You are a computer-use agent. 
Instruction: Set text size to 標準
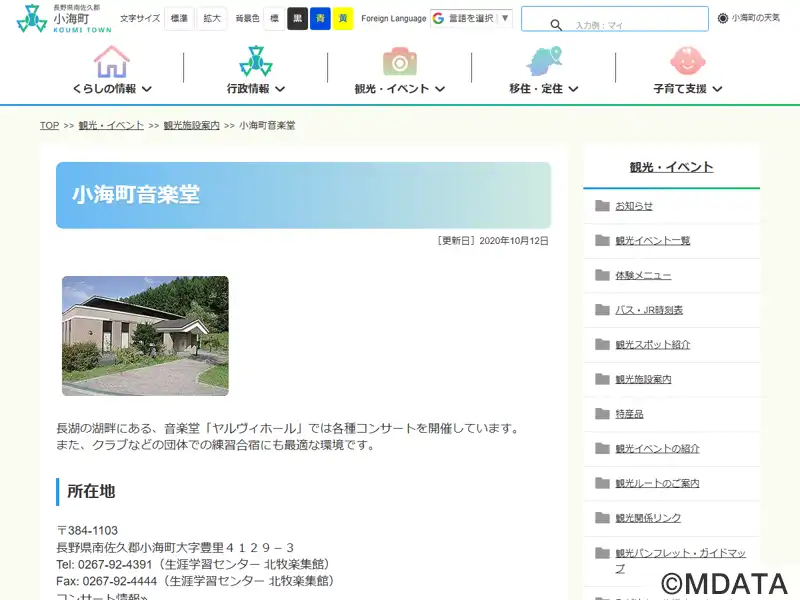[179, 19]
